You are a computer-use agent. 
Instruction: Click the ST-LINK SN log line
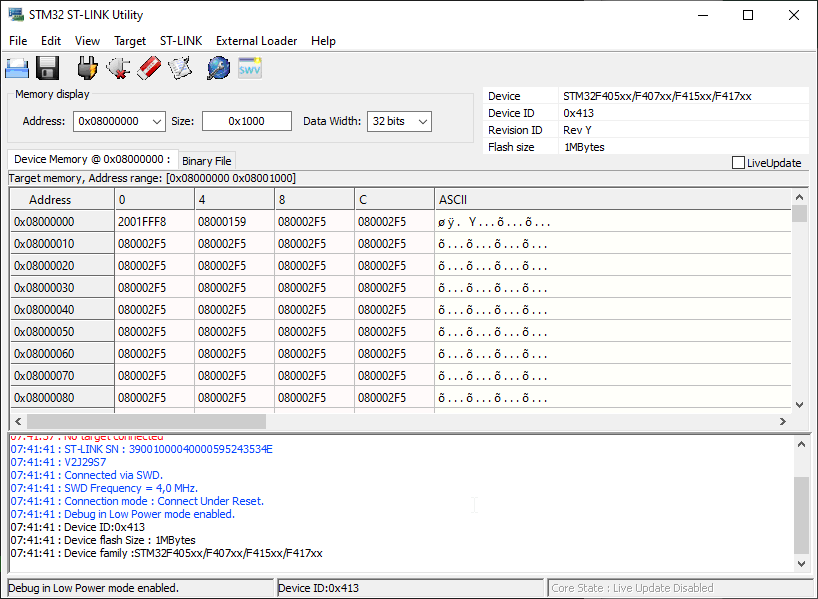pos(141,449)
